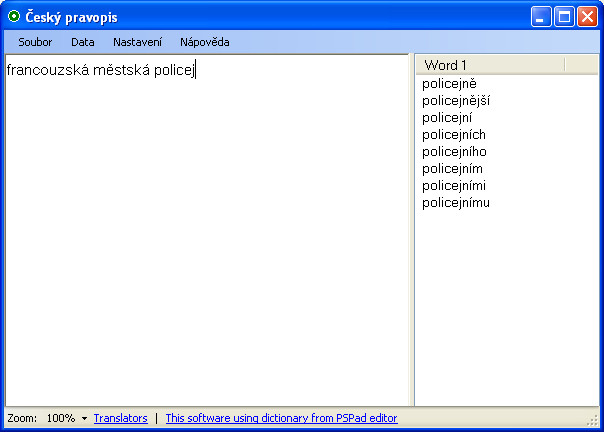The image size is (604, 432).
Task: Click inside the text editing area
Action: click(x=207, y=230)
